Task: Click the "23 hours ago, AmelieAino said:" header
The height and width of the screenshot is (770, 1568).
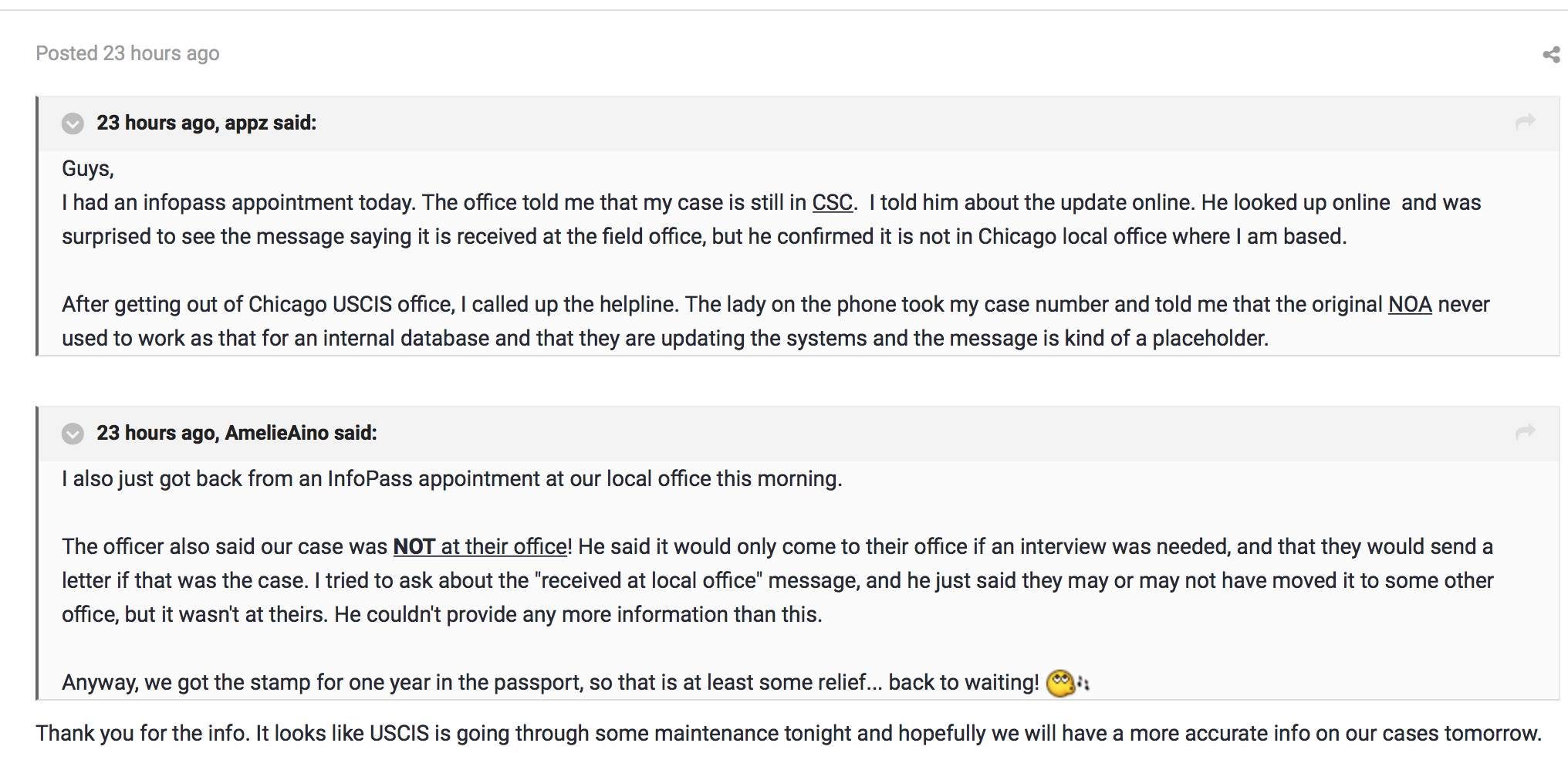Action: tap(236, 433)
